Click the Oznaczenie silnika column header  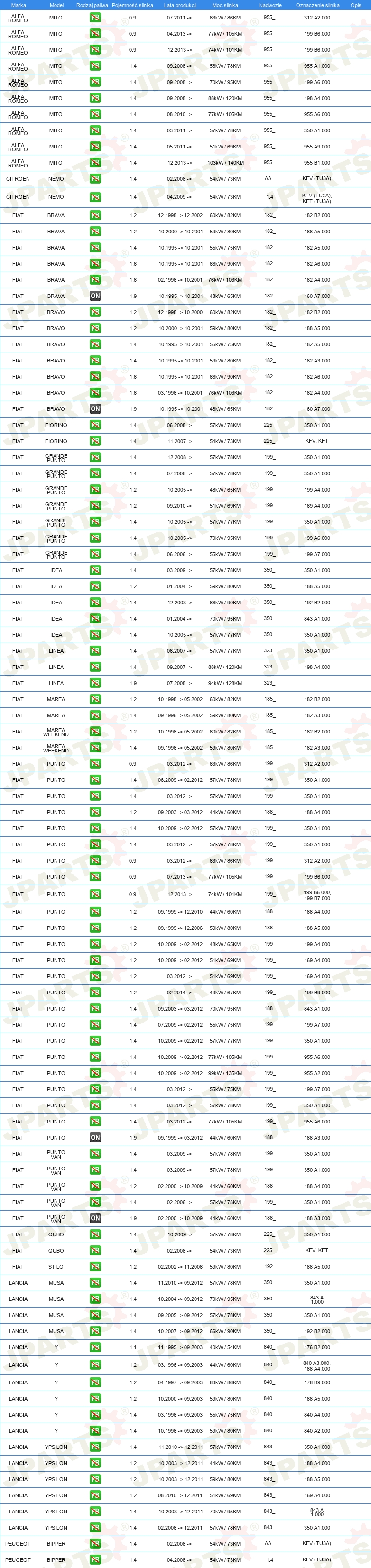317,5
